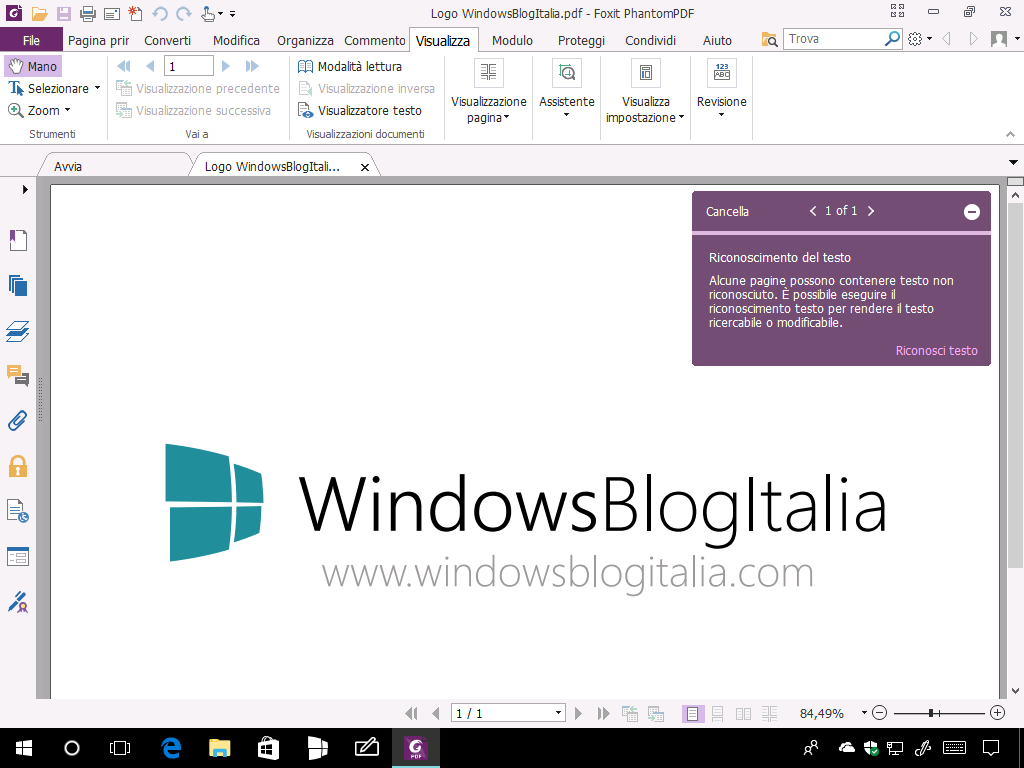Expand the Selezionare dropdown
The image size is (1024, 768).
click(x=97, y=88)
